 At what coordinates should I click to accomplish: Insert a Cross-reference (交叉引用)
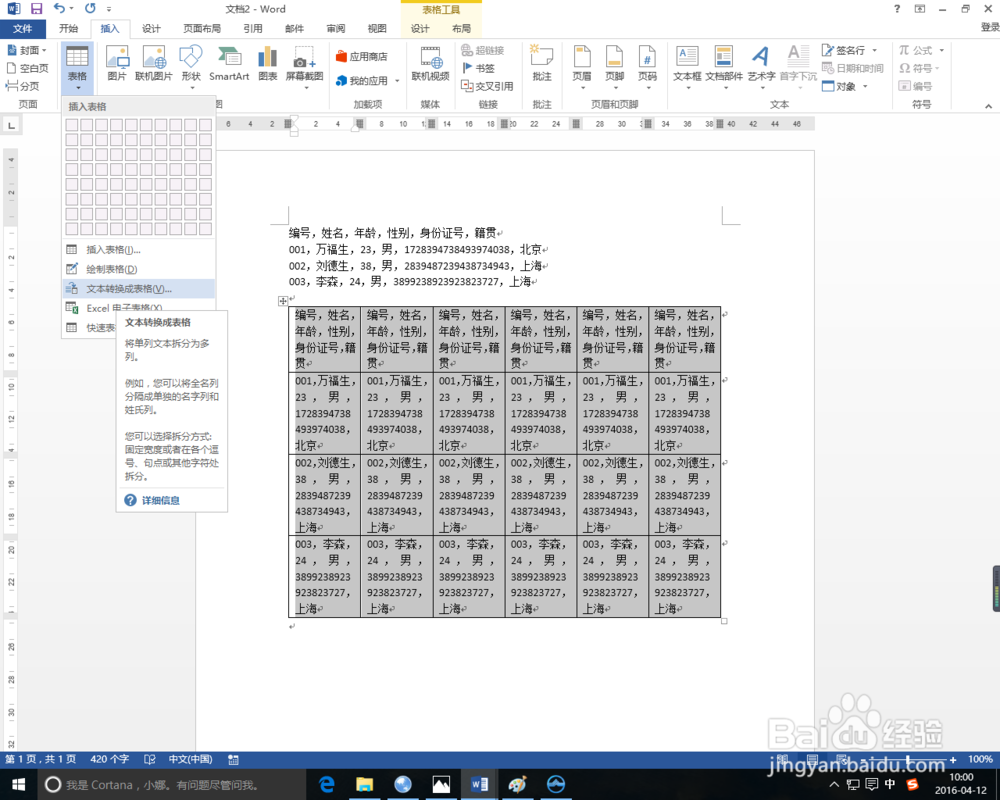(487, 86)
